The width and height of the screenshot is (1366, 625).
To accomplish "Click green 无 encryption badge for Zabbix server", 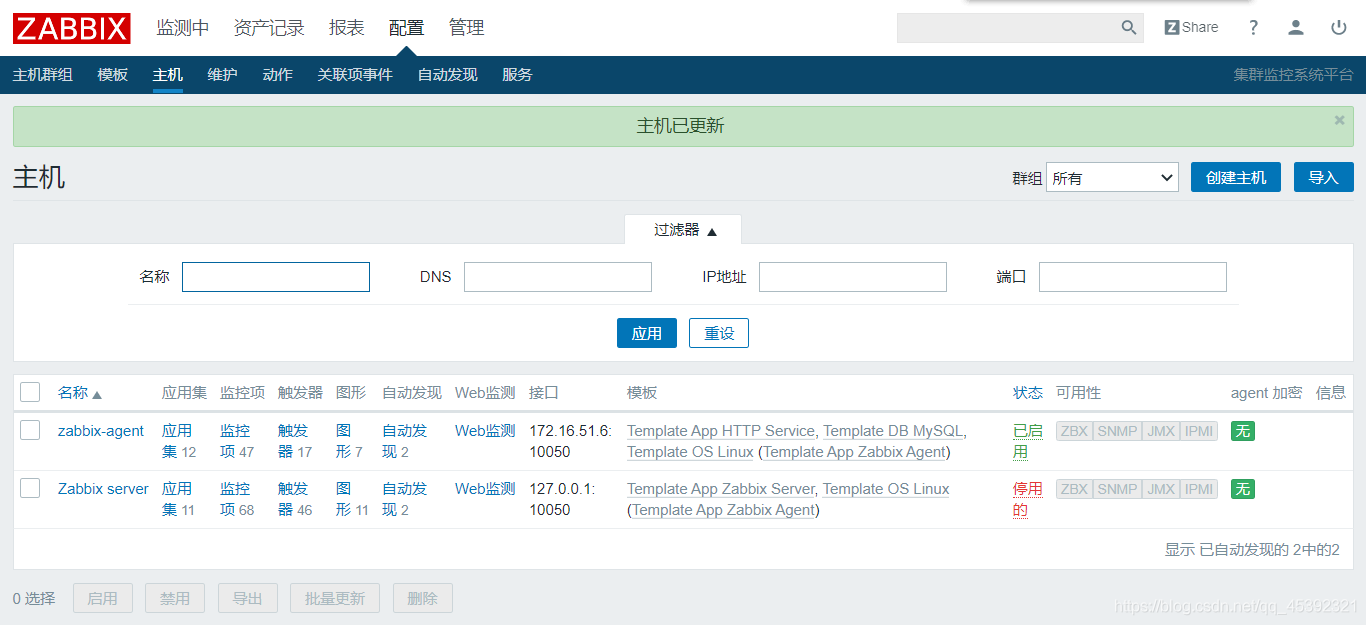I will [x=1242, y=489].
